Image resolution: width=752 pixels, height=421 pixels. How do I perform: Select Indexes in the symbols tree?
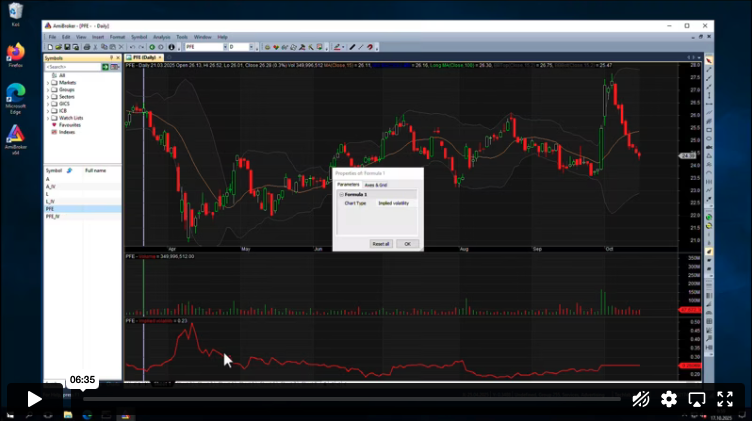pyautogui.click(x=67, y=132)
